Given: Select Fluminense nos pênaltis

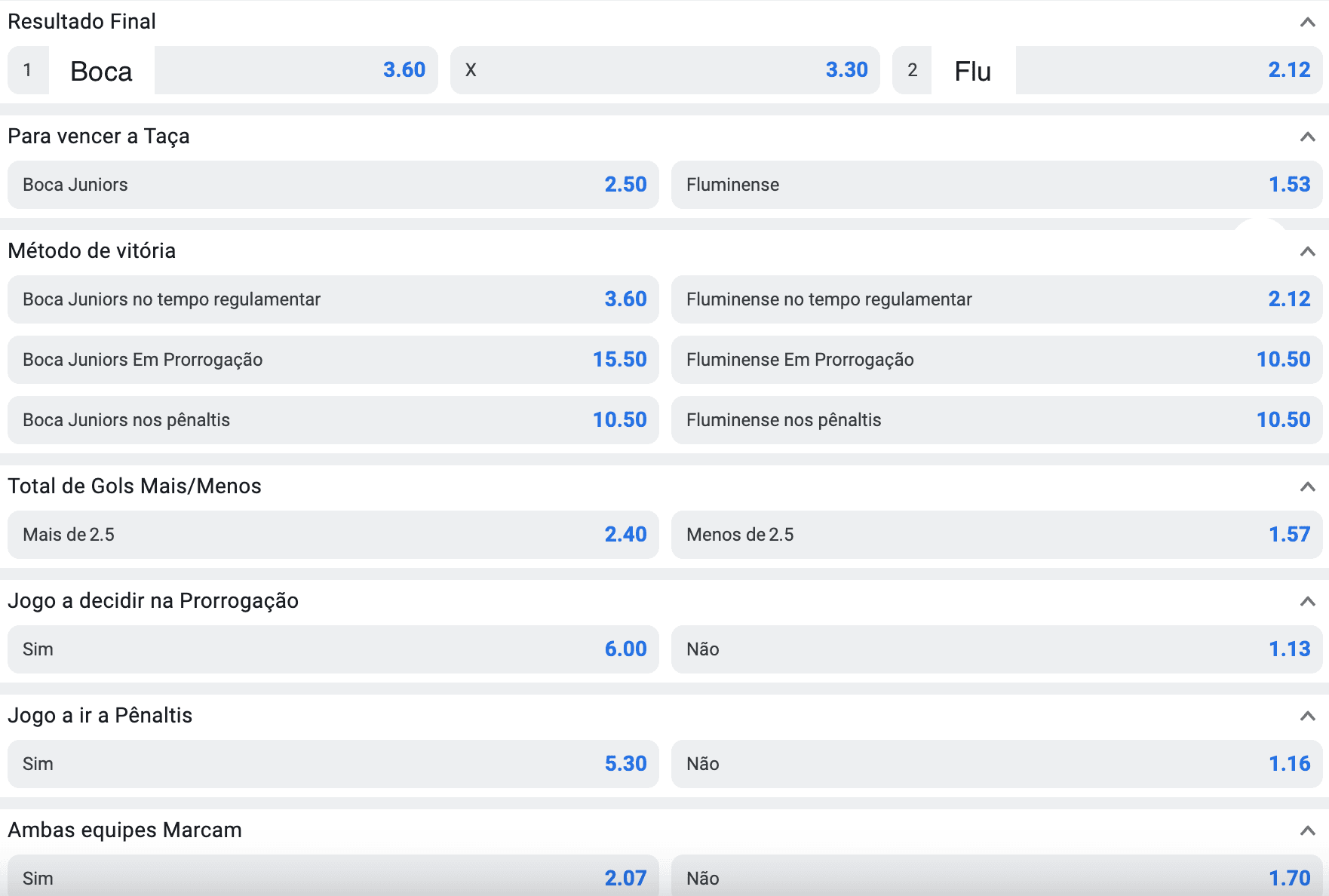Looking at the screenshot, I should pyautogui.click(x=997, y=420).
